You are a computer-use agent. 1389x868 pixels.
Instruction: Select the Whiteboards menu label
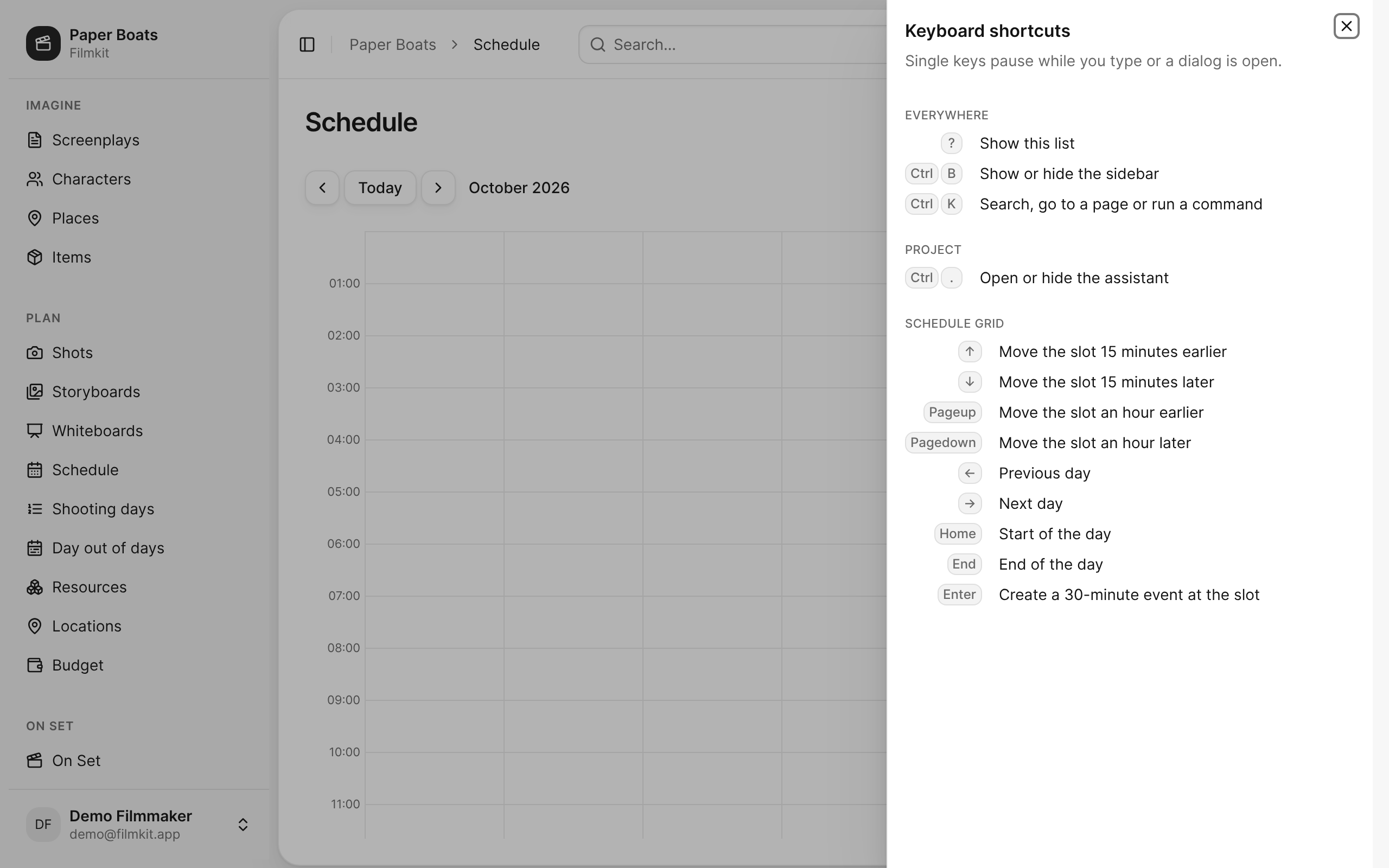pyautogui.click(x=98, y=431)
